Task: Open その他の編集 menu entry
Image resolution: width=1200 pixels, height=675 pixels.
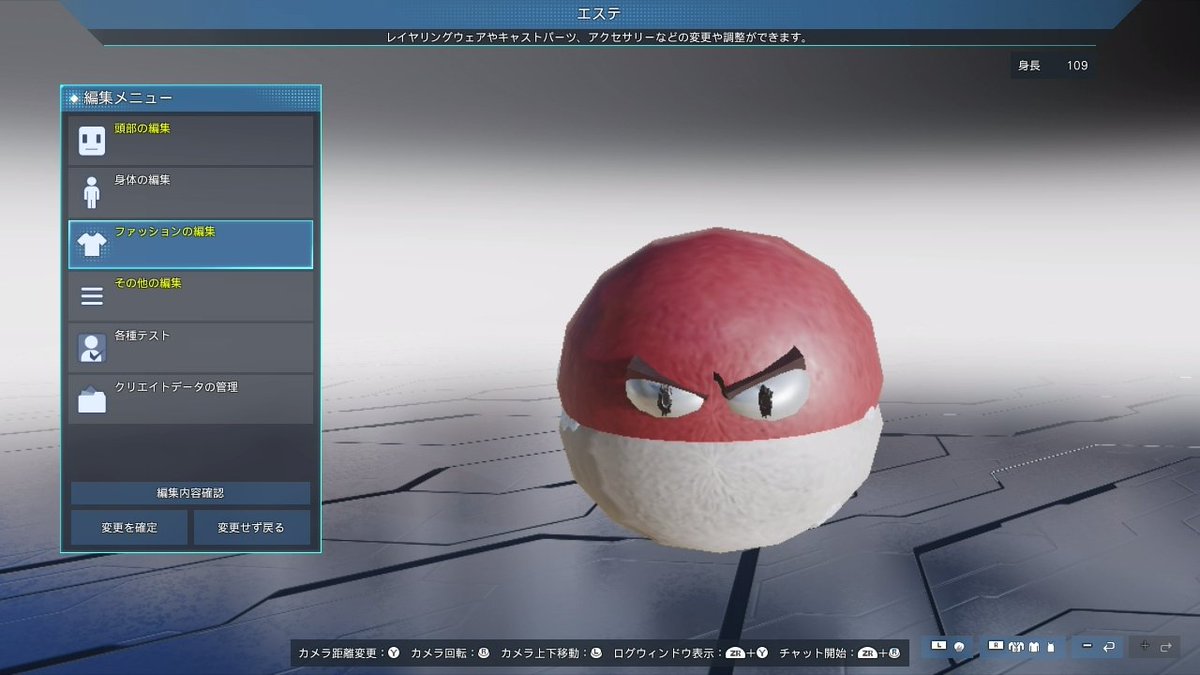Action: [x=190, y=296]
